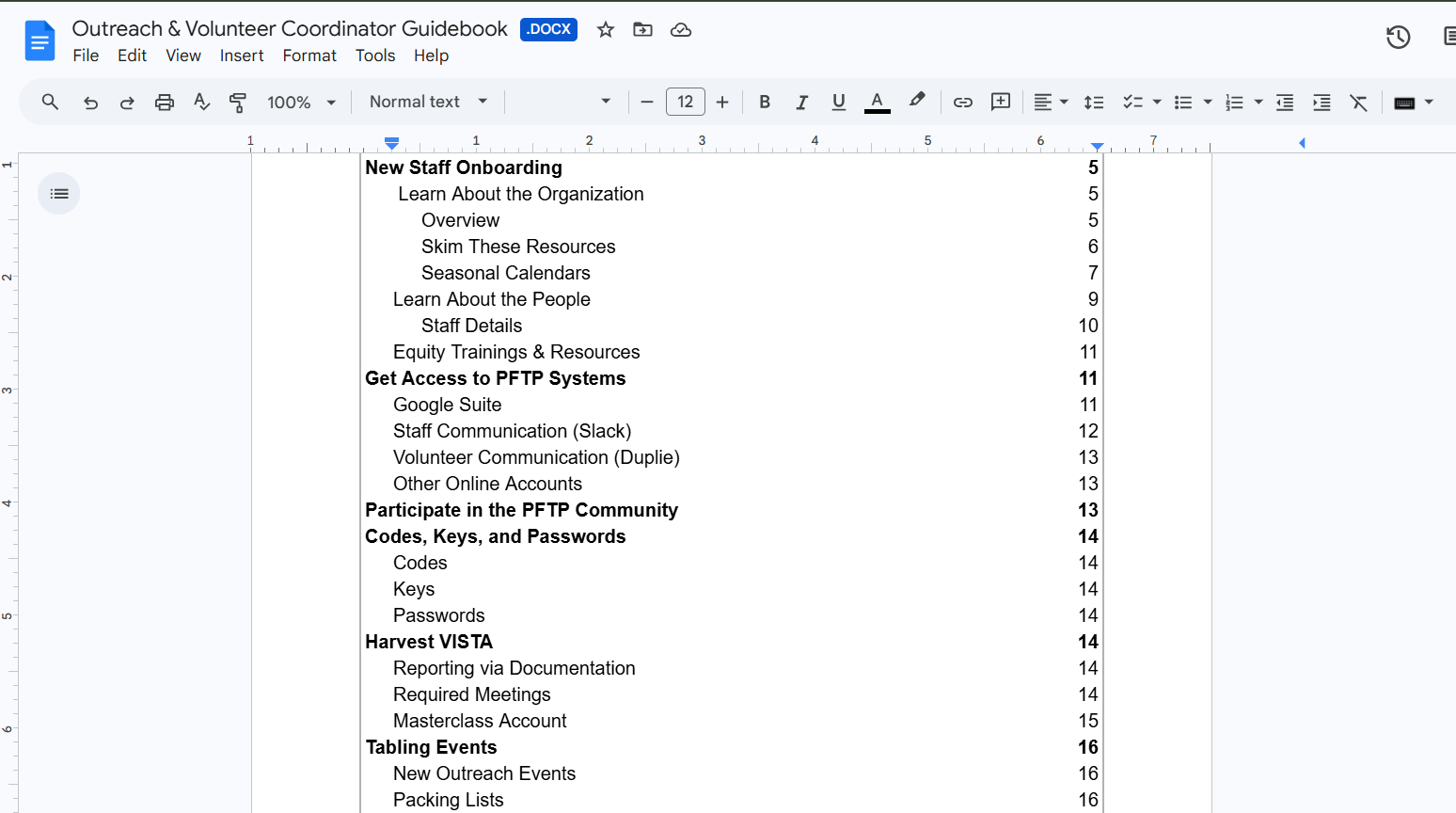Show the document outline
This screenshot has height=813, width=1456.
tap(58, 193)
